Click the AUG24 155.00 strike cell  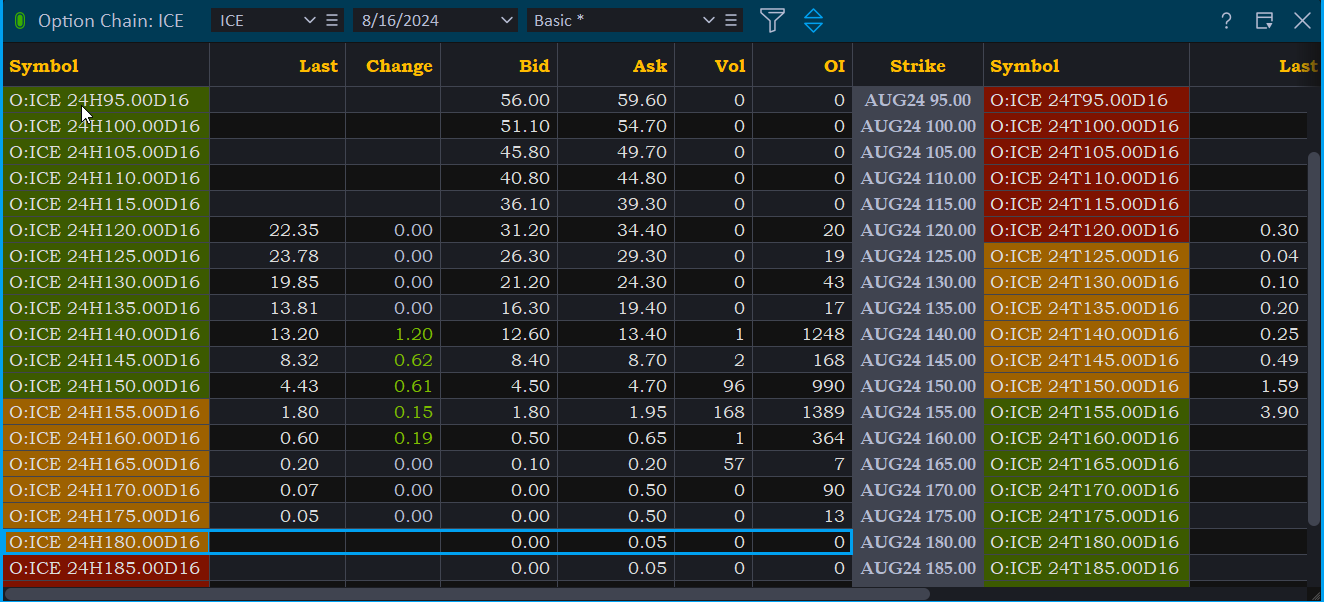[917, 412]
